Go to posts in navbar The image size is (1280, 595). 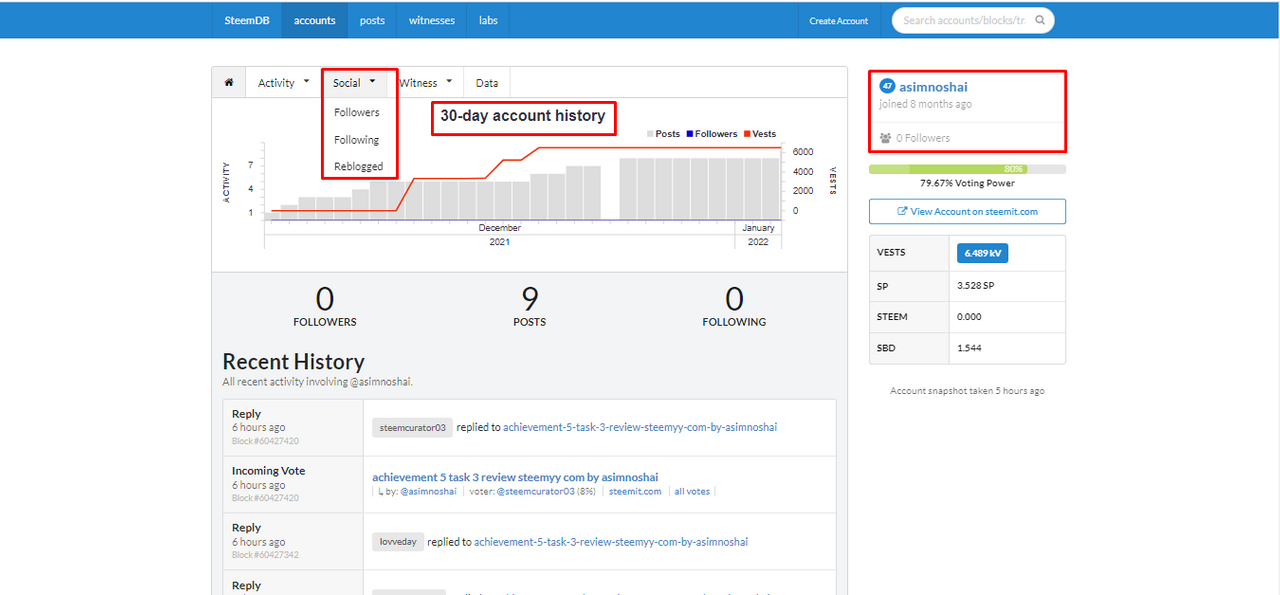372,20
